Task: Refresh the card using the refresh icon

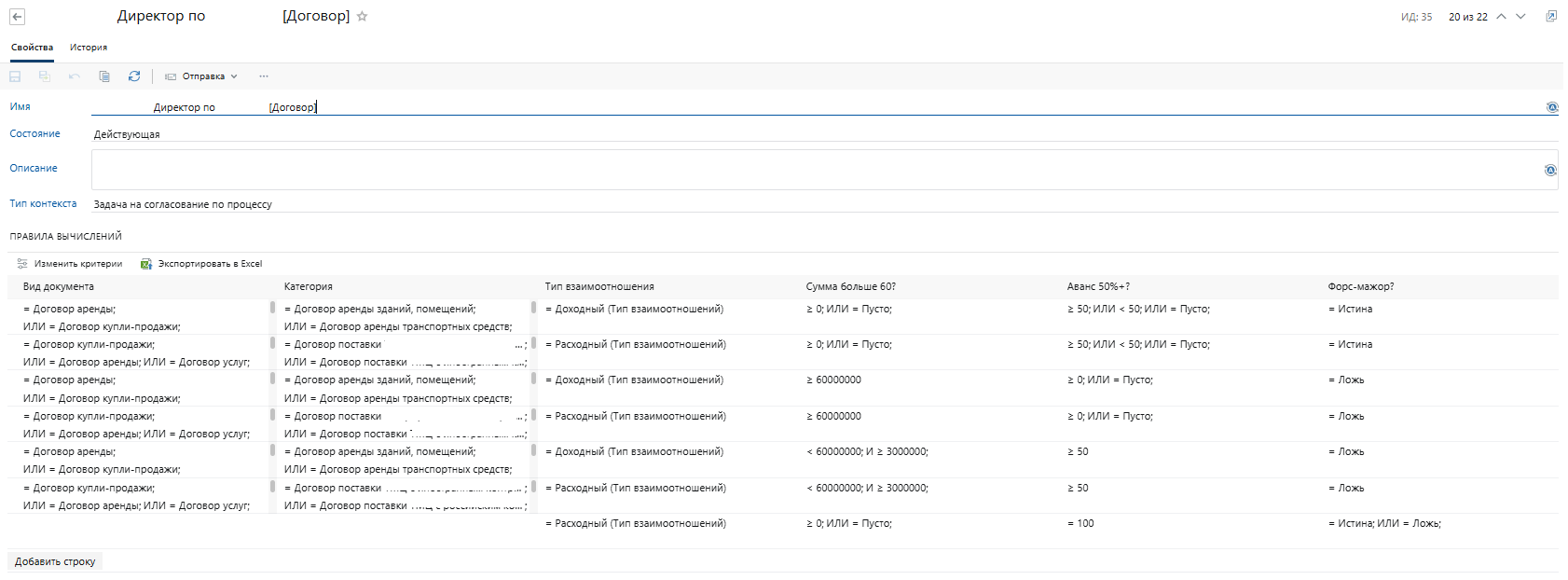Action: point(134,76)
